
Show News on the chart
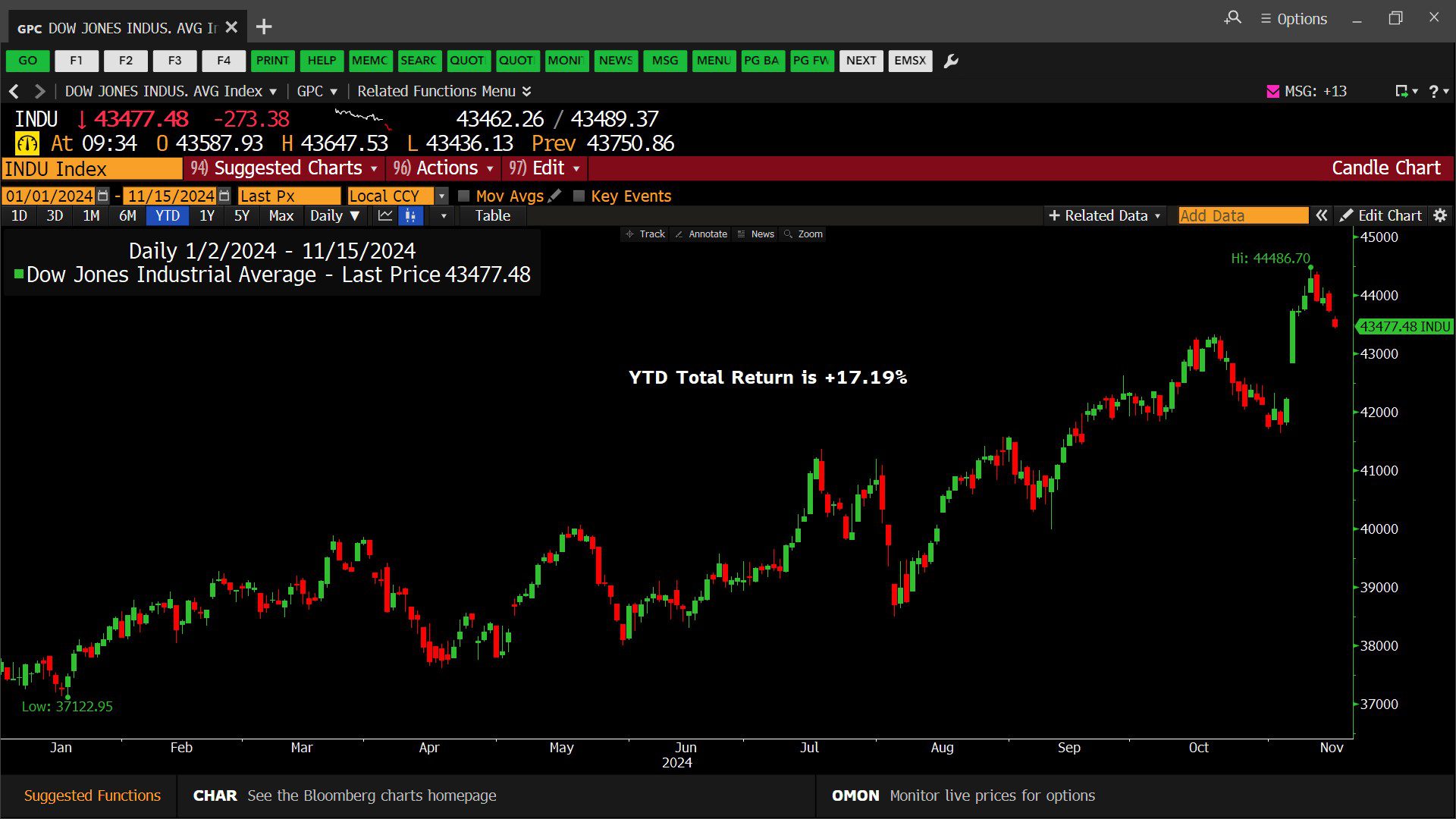(755, 234)
